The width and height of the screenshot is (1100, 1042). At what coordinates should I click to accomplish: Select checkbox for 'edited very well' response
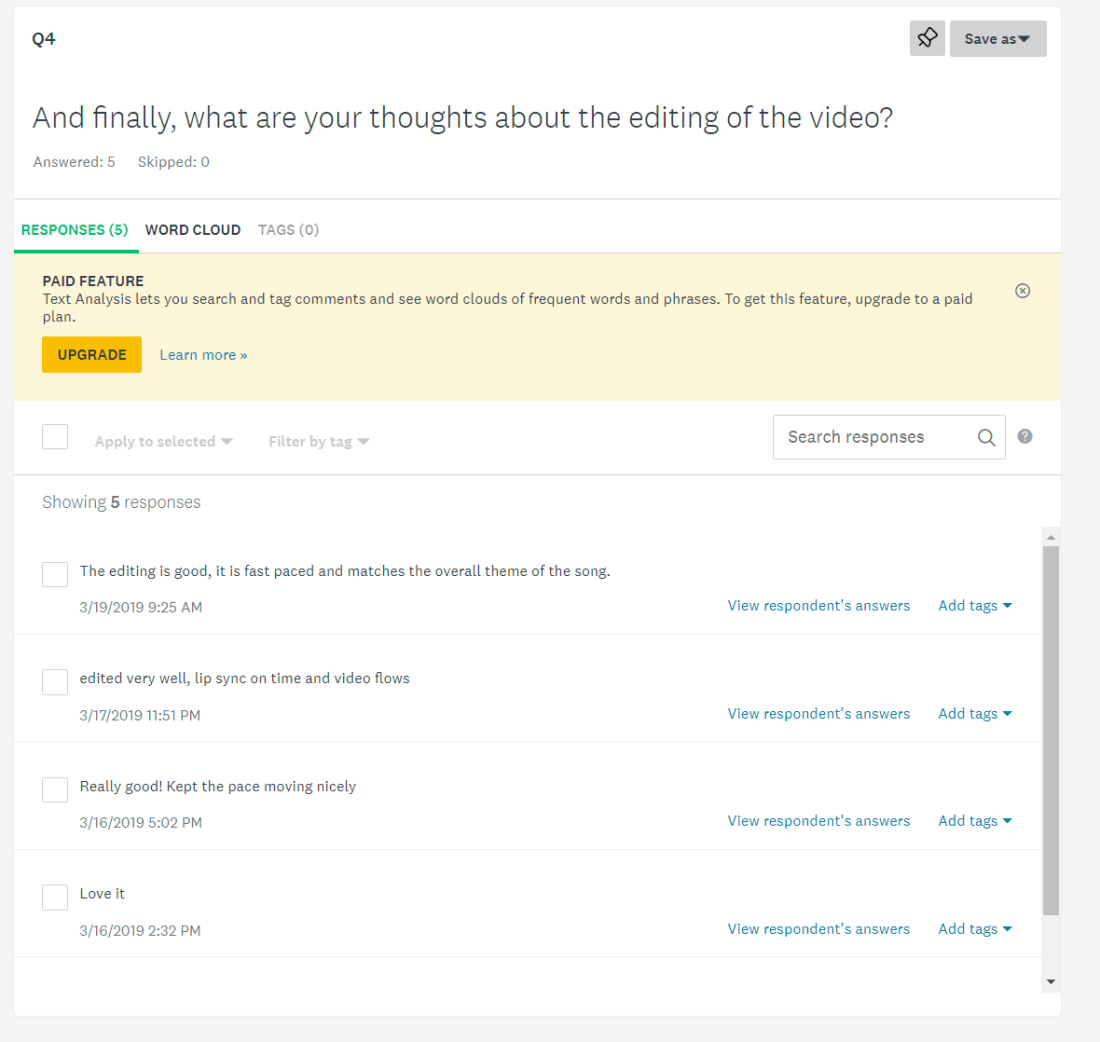(x=55, y=682)
